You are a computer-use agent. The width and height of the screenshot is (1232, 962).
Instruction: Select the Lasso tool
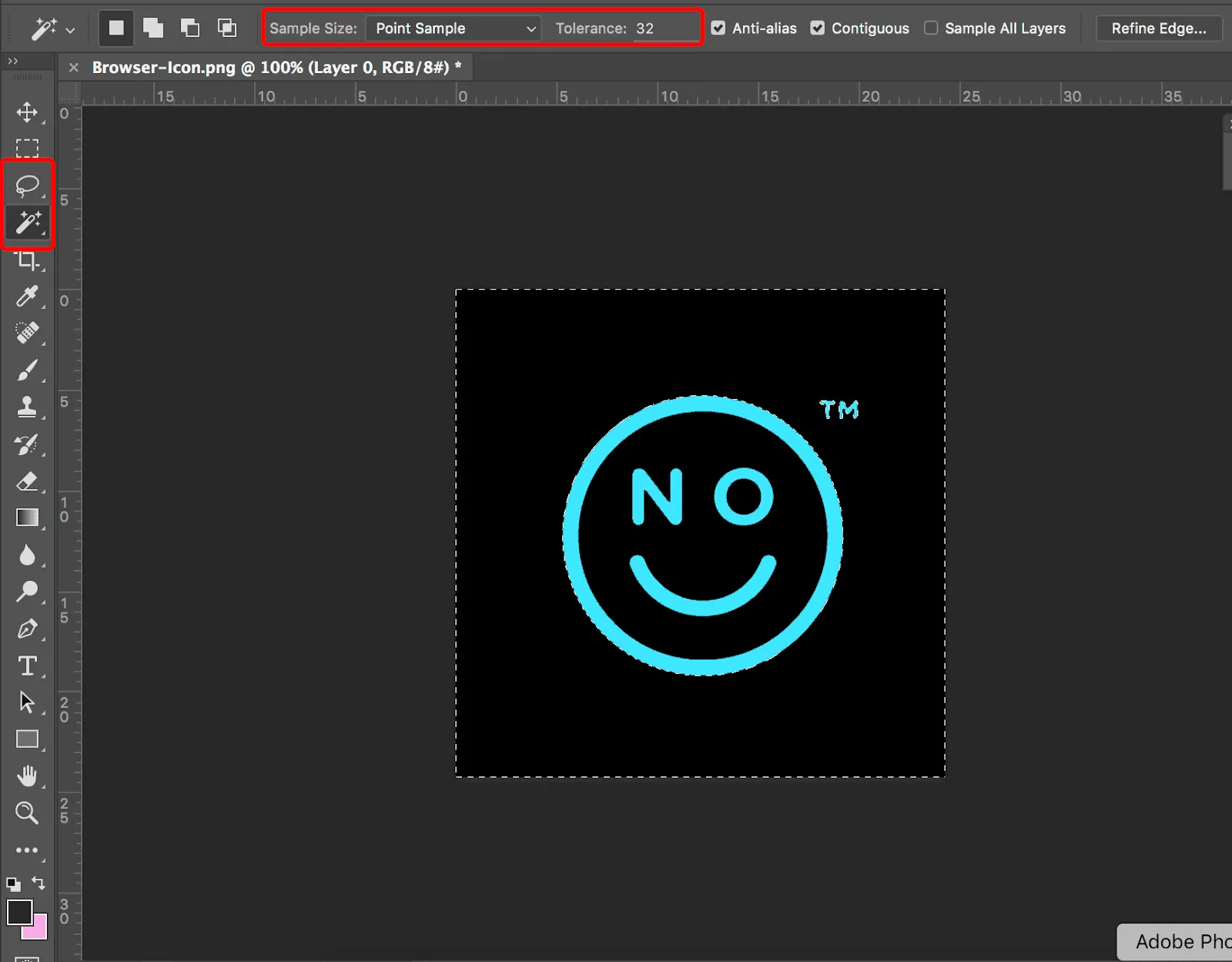pos(28,185)
